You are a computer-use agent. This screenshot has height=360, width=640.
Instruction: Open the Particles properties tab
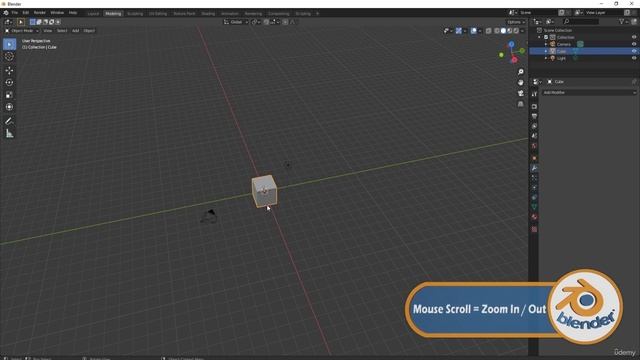click(x=534, y=178)
